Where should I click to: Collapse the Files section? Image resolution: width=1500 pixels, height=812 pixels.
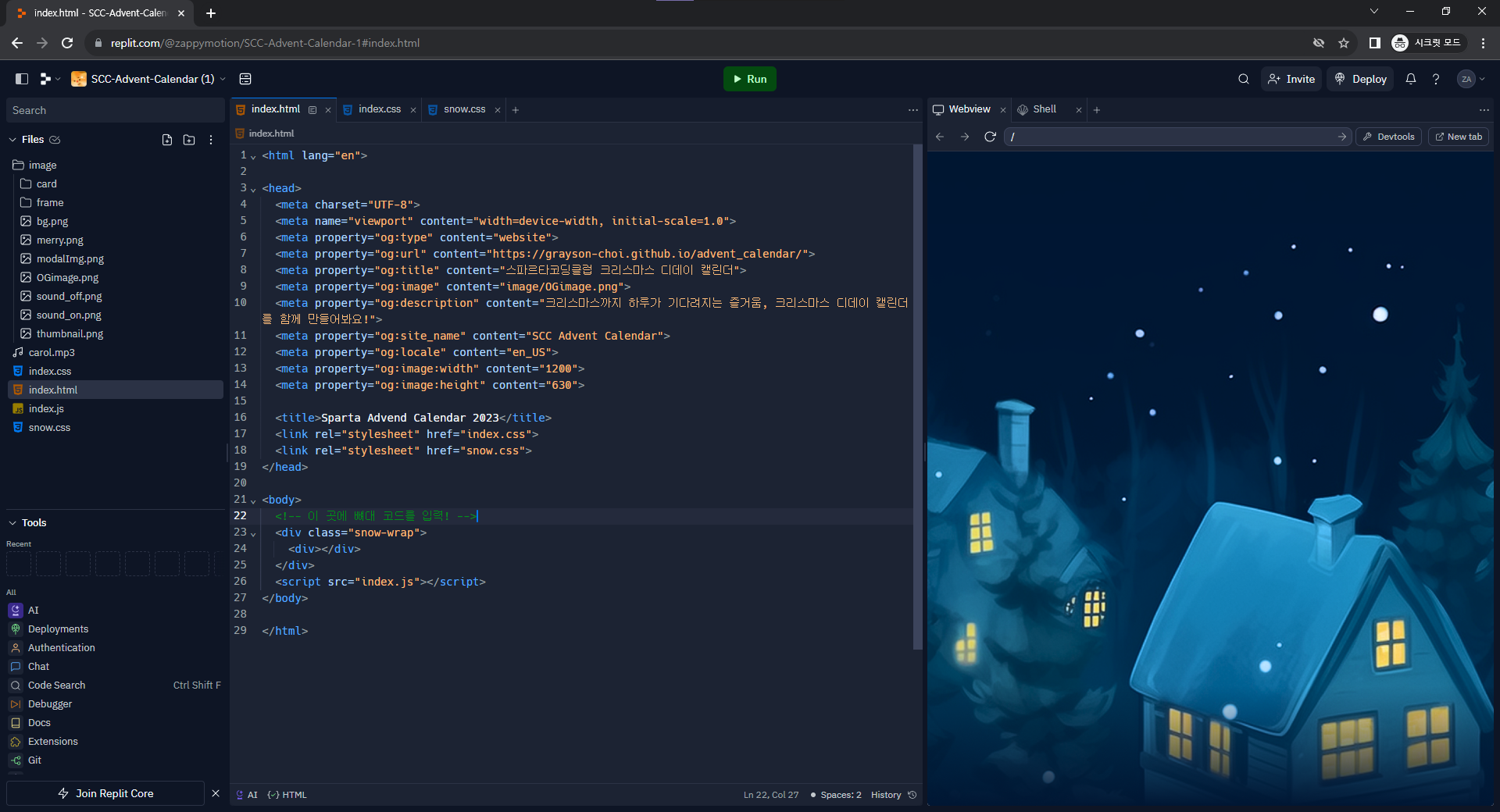[x=12, y=140]
